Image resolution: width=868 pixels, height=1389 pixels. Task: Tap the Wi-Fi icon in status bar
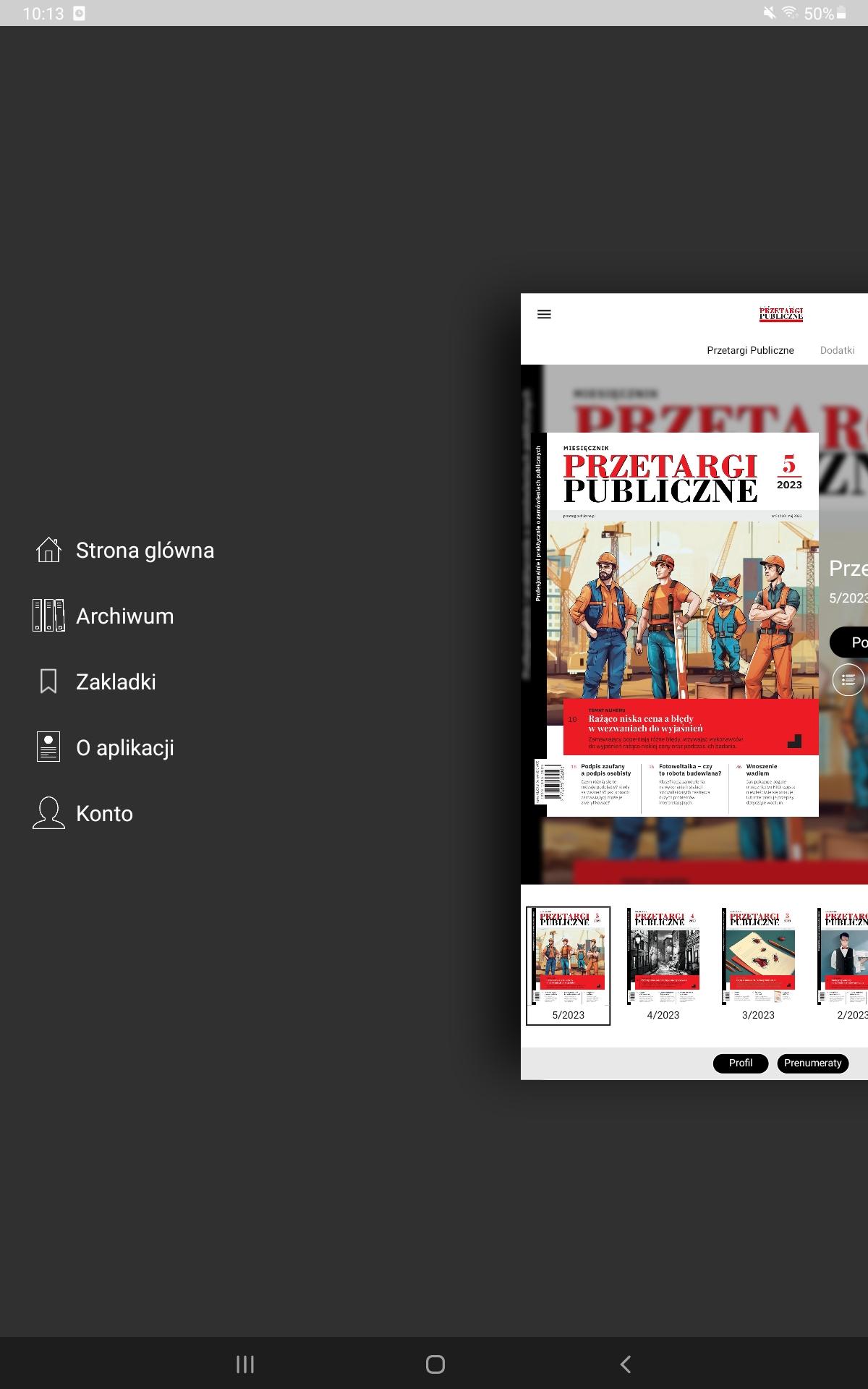(790, 13)
